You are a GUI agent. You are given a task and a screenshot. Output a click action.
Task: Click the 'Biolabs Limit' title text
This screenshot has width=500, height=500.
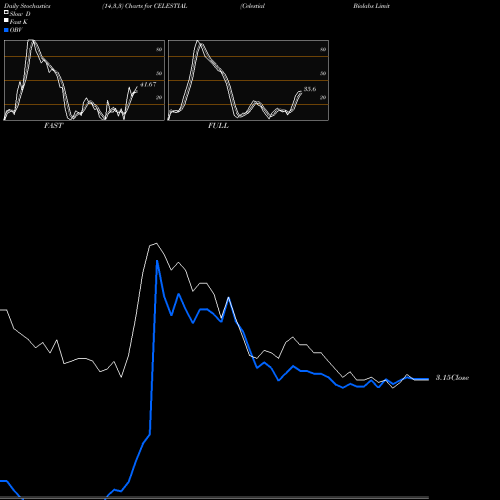pyautogui.click(x=371, y=6)
